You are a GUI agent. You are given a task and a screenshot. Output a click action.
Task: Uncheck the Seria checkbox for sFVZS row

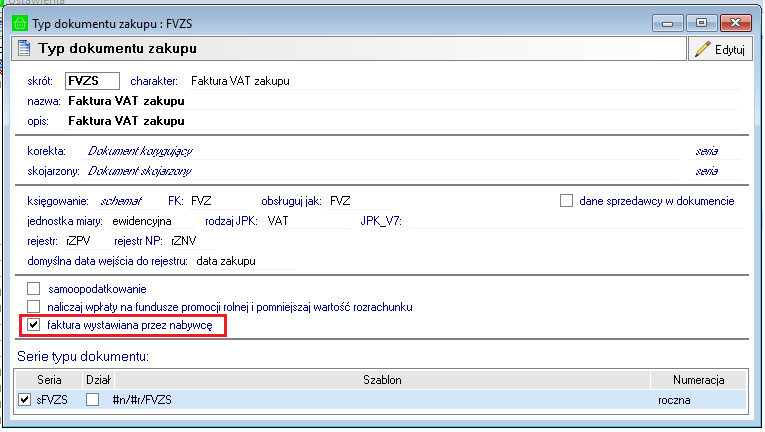pyautogui.click(x=25, y=399)
